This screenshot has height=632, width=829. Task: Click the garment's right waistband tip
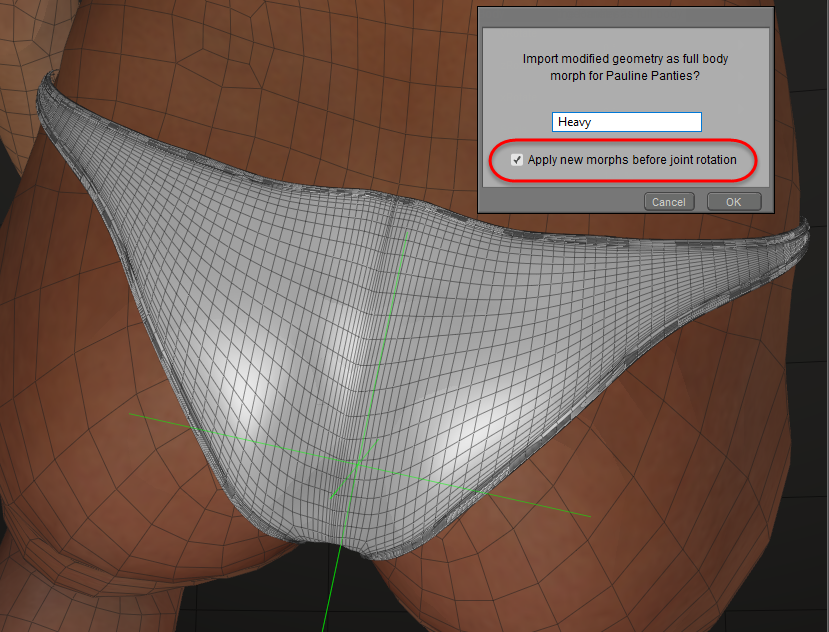click(x=800, y=238)
